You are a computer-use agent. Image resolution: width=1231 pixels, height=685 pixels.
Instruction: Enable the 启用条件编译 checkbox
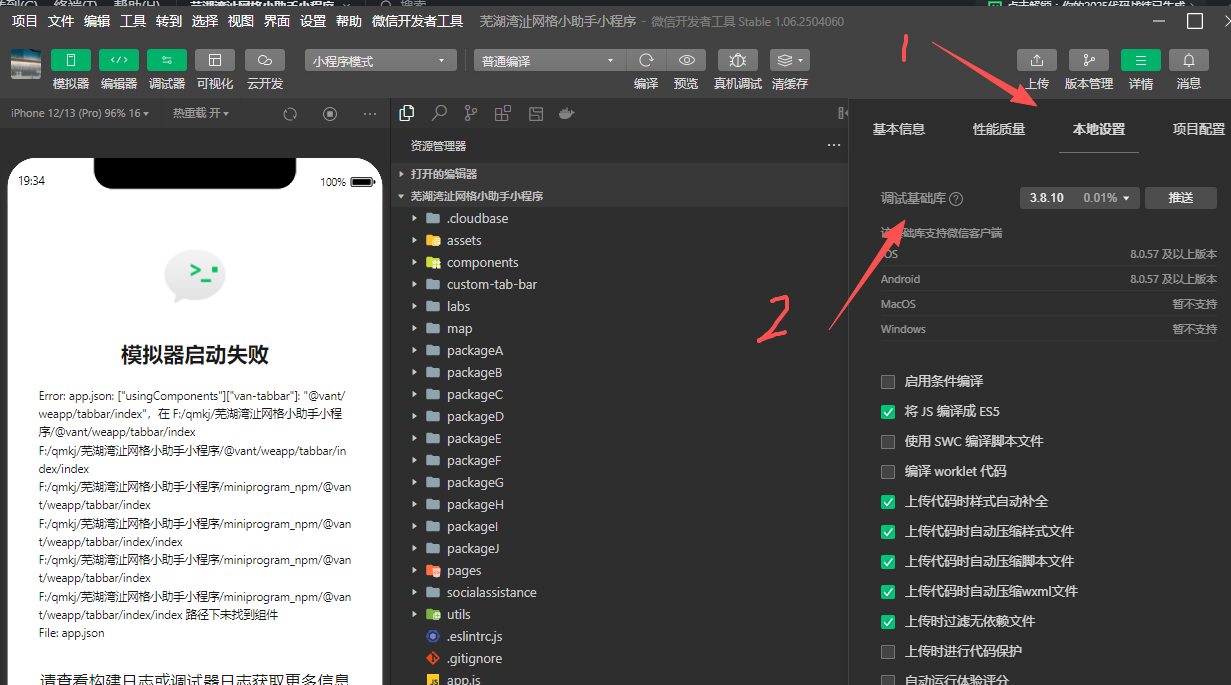[888, 381]
